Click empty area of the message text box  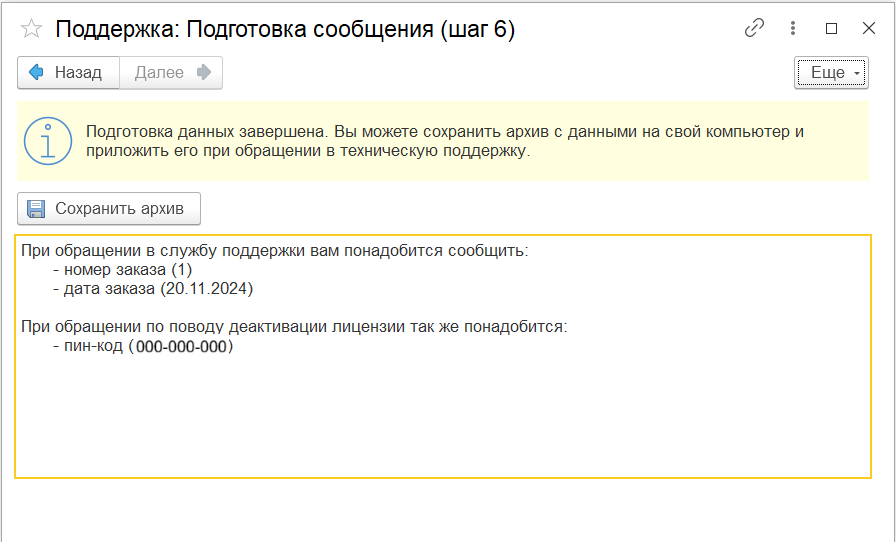click(440, 420)
